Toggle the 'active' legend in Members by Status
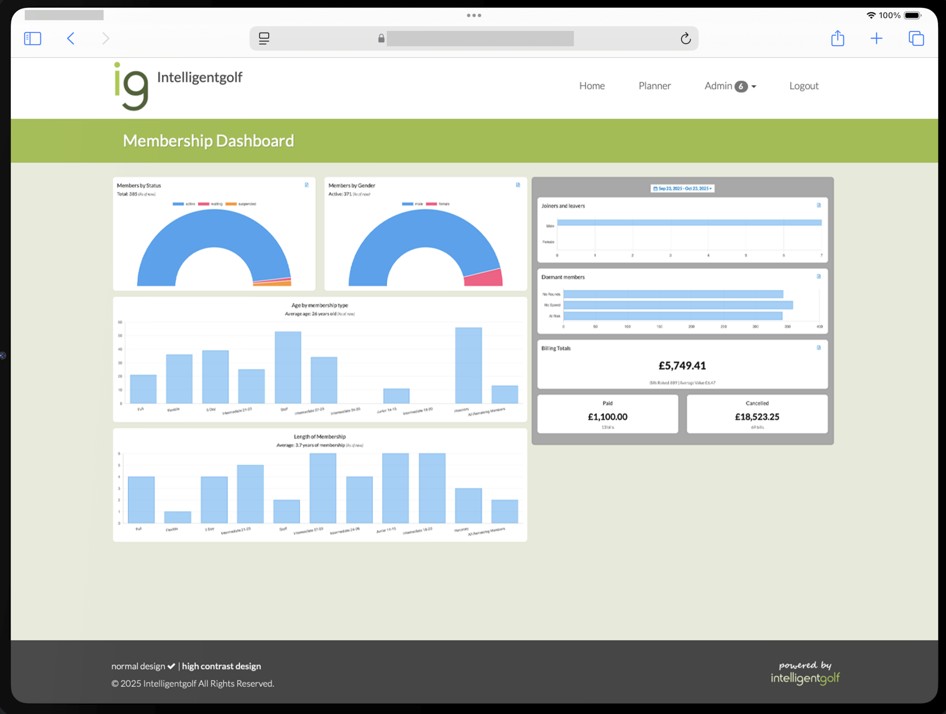Screen dimensions: 946x714 [183, 204]
